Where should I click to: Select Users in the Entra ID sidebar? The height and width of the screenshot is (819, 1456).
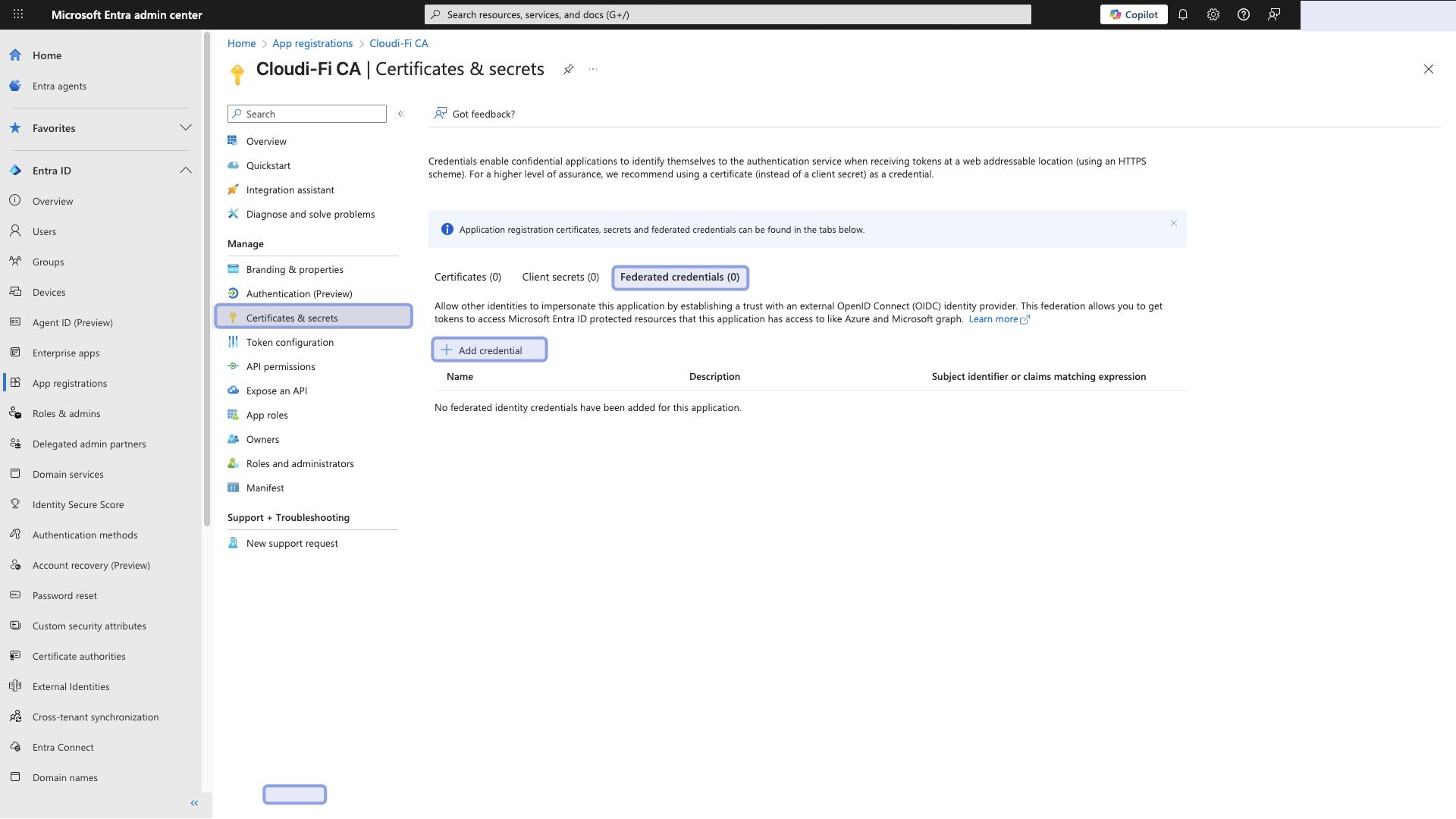pyautogui.click(x=44, y=231)
